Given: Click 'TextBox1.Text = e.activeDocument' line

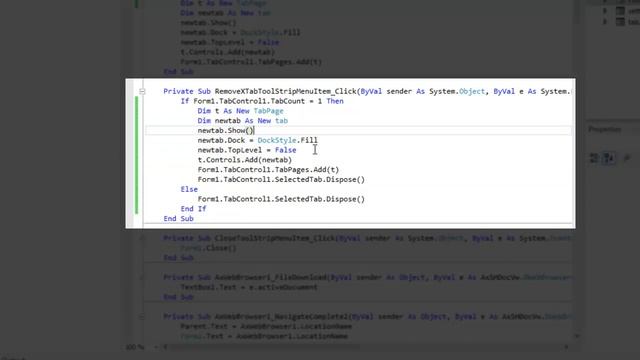Looking at the screenshot, I should pyautogui.click(x=249, y=287).
